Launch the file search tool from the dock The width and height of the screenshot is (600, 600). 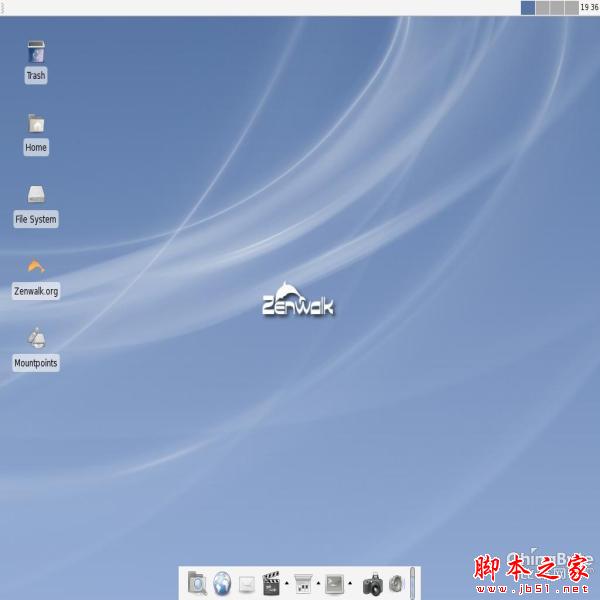(197, 583)
